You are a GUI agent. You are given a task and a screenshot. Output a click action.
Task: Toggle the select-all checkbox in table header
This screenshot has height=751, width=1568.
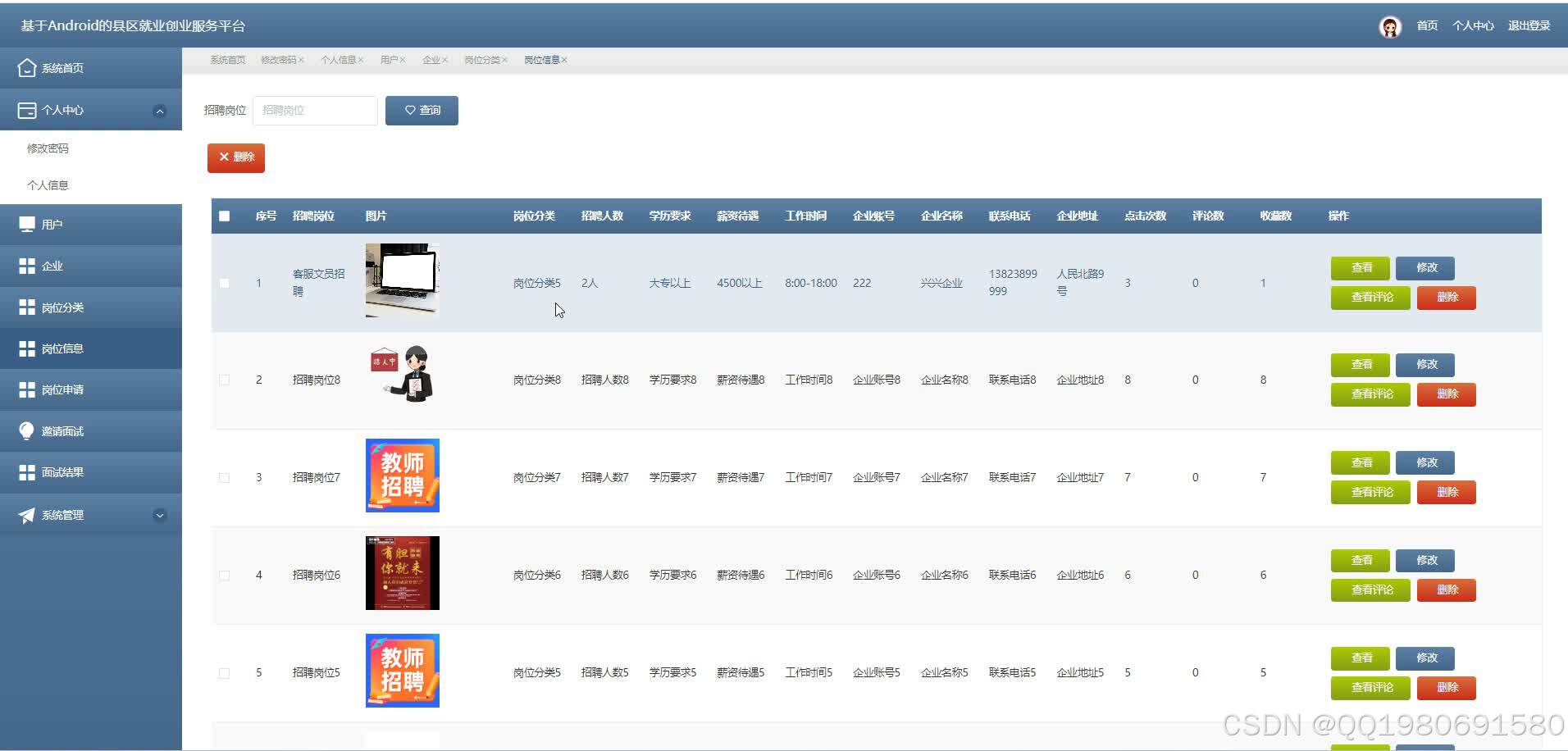coord(225,216)
